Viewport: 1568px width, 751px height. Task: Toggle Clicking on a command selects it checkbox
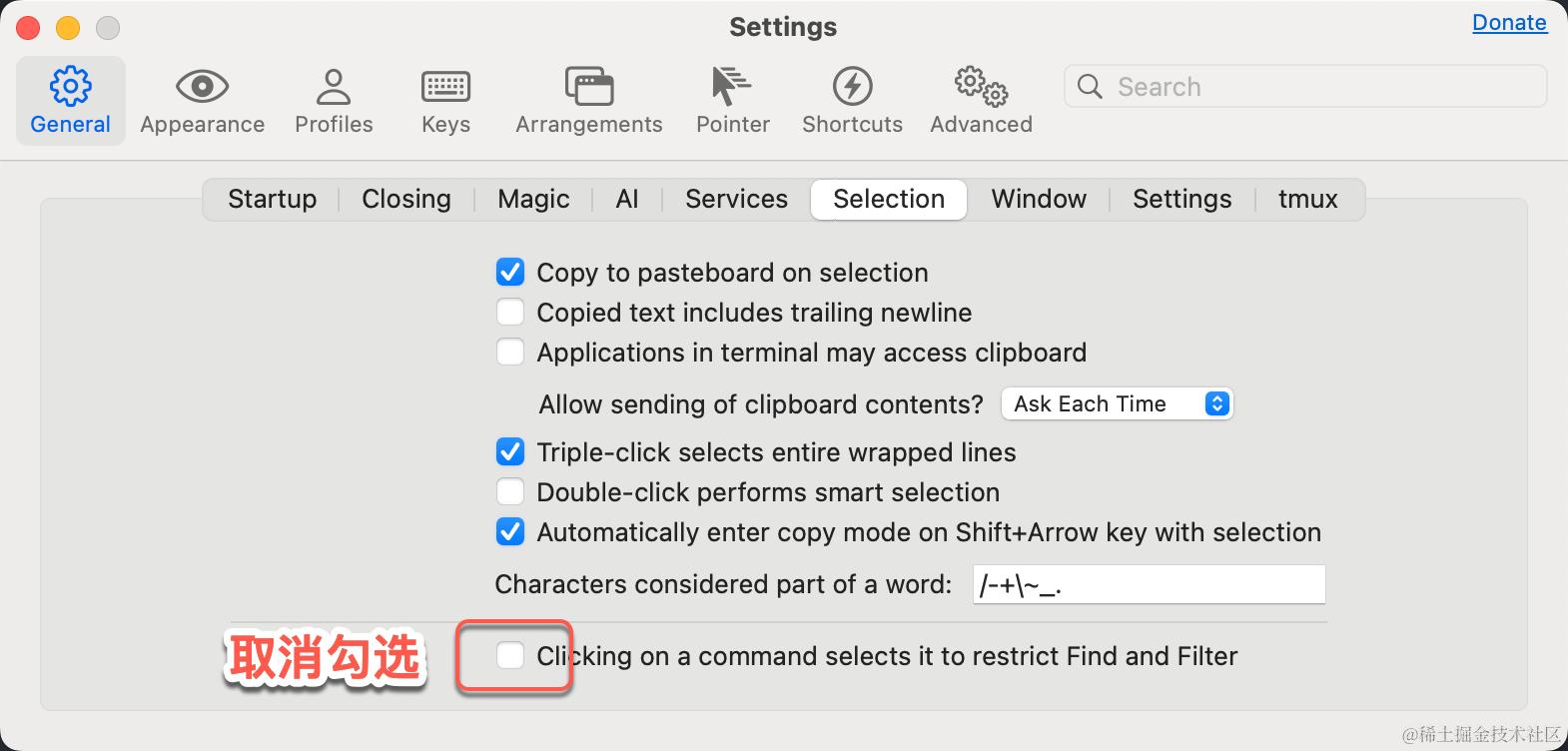(x=510, y=656)
